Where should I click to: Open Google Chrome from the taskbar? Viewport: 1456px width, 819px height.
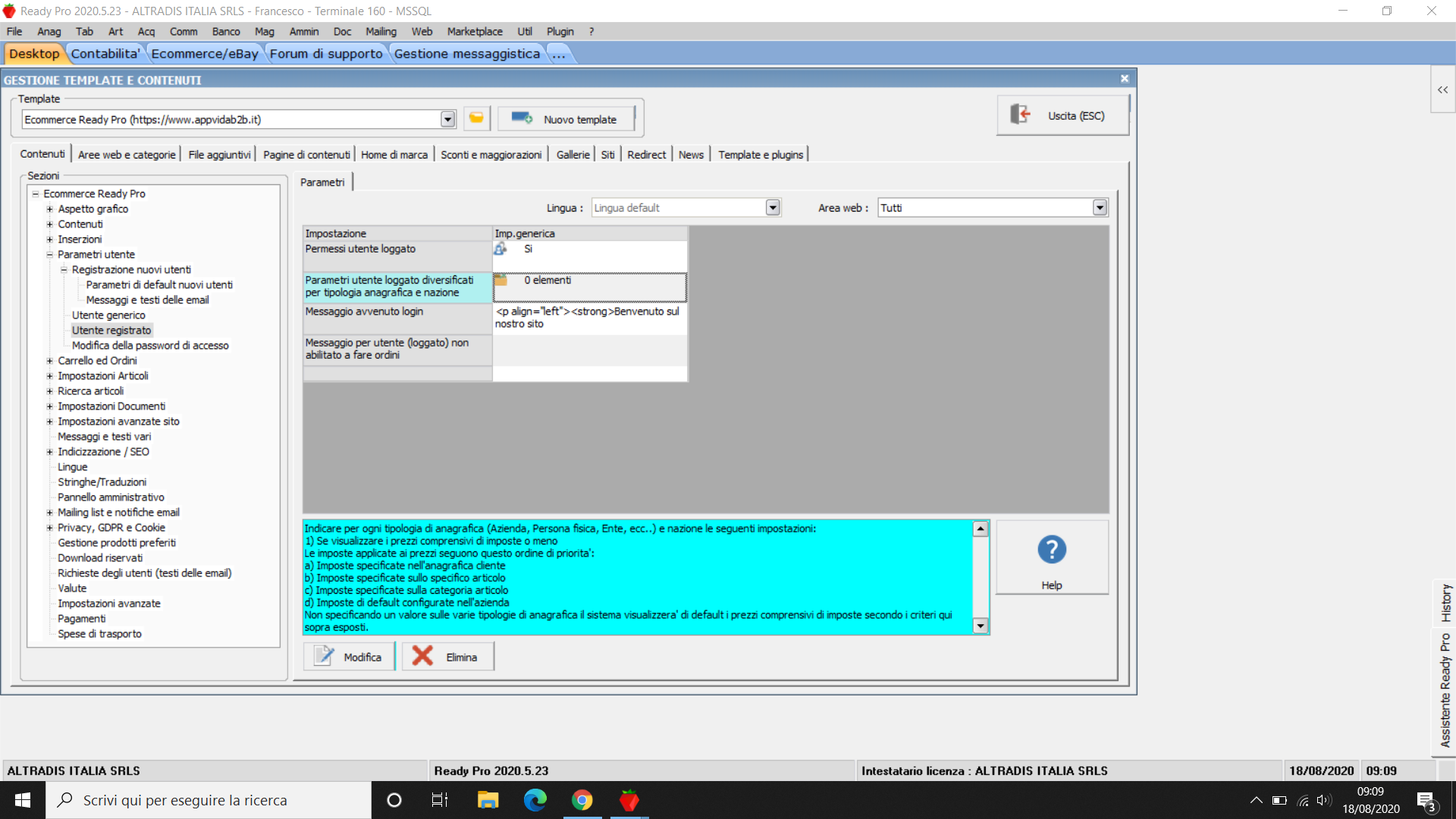point(582,800)
